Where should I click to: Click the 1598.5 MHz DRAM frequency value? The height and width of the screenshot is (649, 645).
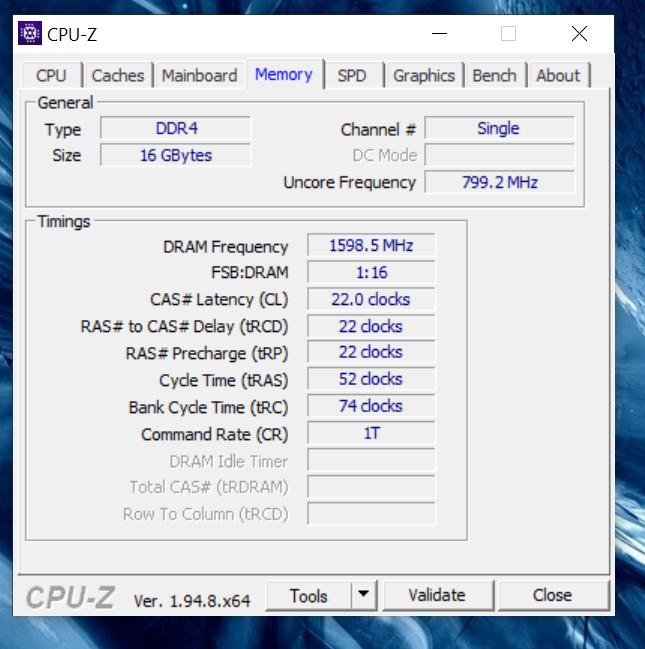pyautogui.click(x=371, y=245)
